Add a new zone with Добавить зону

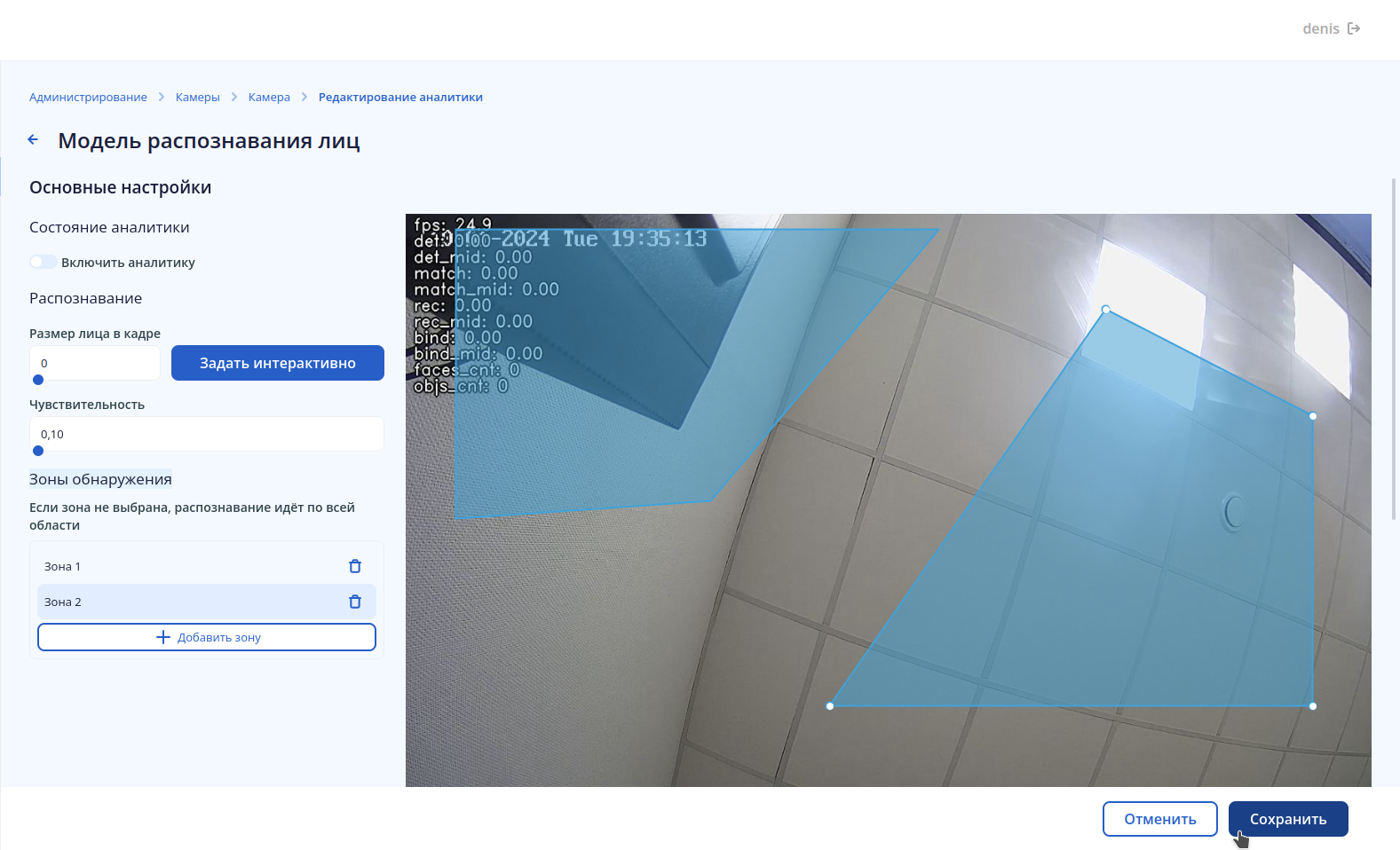pyautogui.click(x=207, y=637)
